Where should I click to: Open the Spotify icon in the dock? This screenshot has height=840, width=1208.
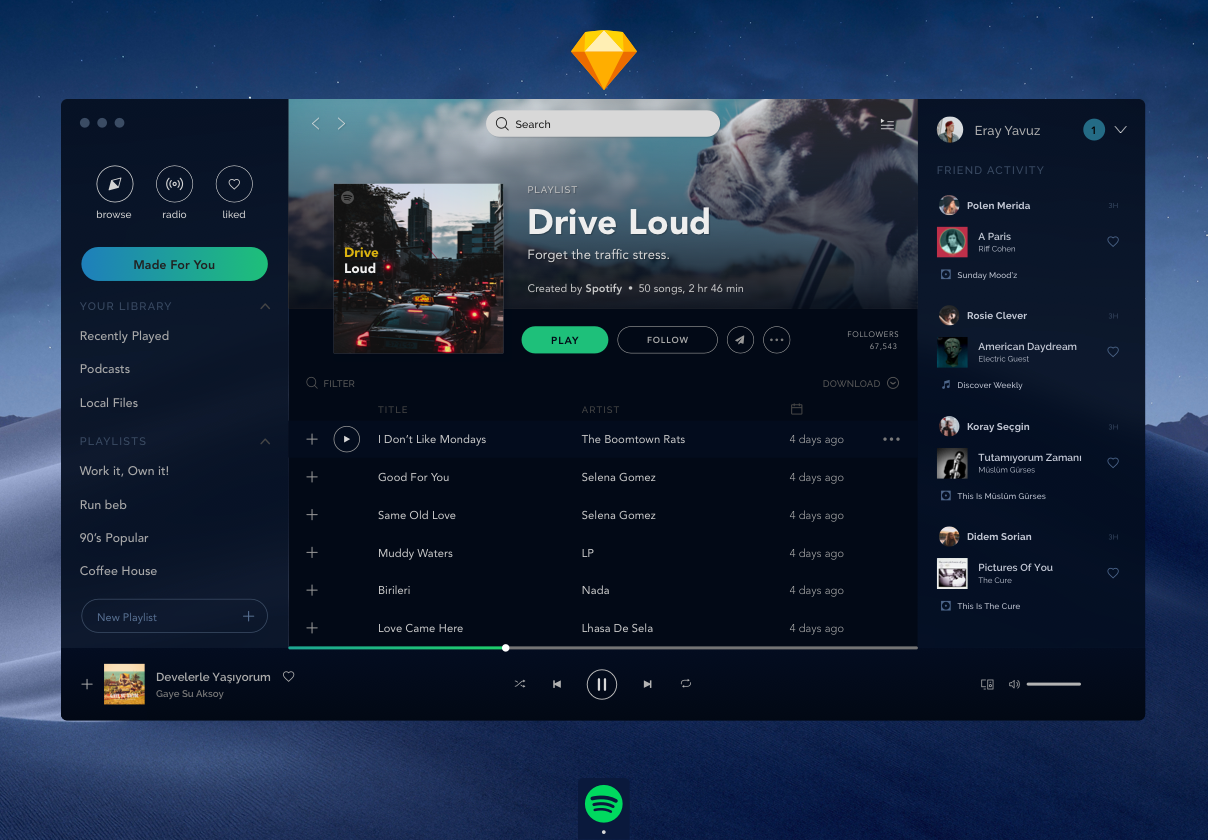[604, 803]
